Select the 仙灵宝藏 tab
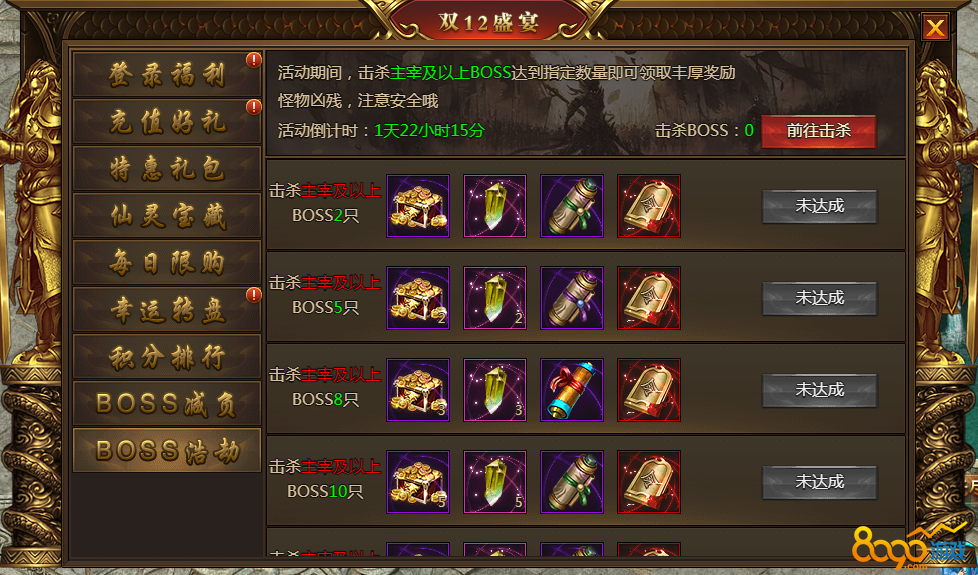The width and height of the screenshot is (978, 575). [167, 216]
